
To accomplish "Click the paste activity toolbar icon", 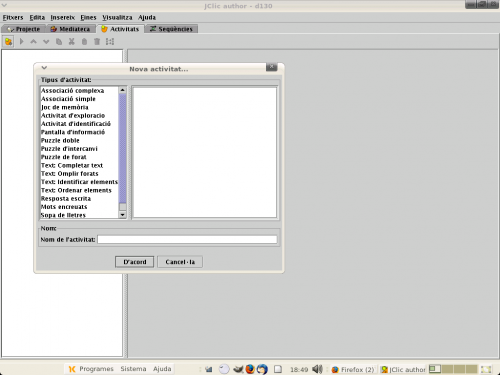I will click(x=84, y=42).
